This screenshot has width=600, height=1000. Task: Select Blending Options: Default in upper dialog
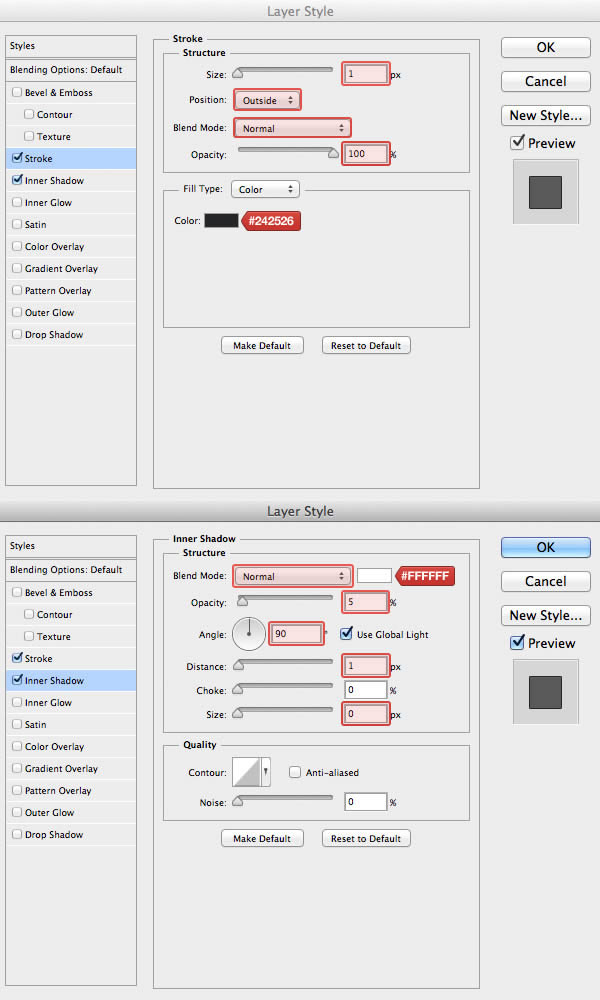pos(71,70)
